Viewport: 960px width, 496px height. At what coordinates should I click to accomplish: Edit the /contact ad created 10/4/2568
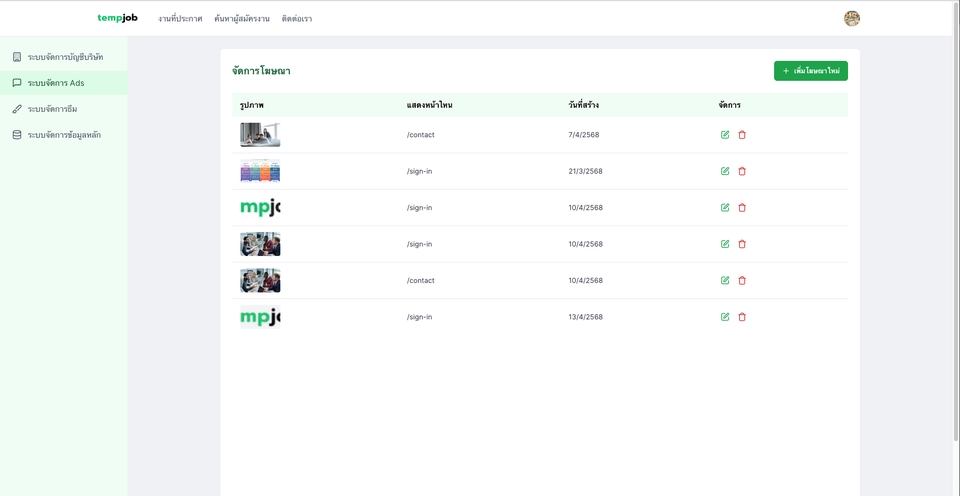tap(725, 280)
